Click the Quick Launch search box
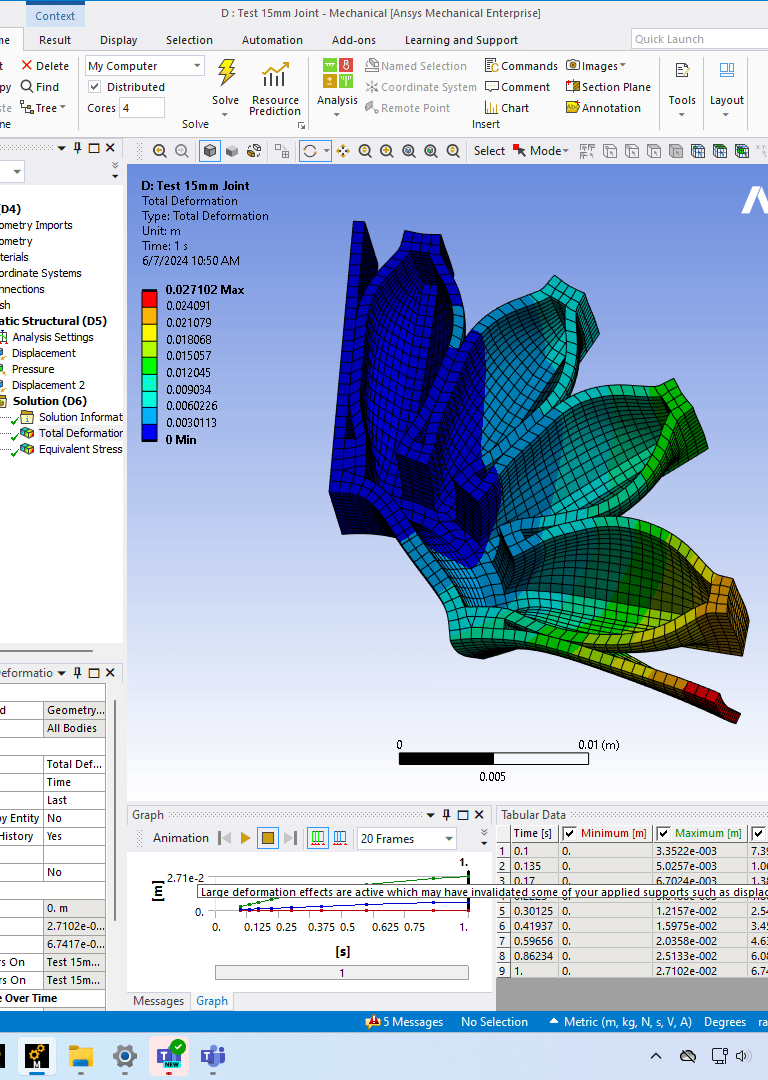This screenshot has width=768, height=1080. tap(698, 39)
